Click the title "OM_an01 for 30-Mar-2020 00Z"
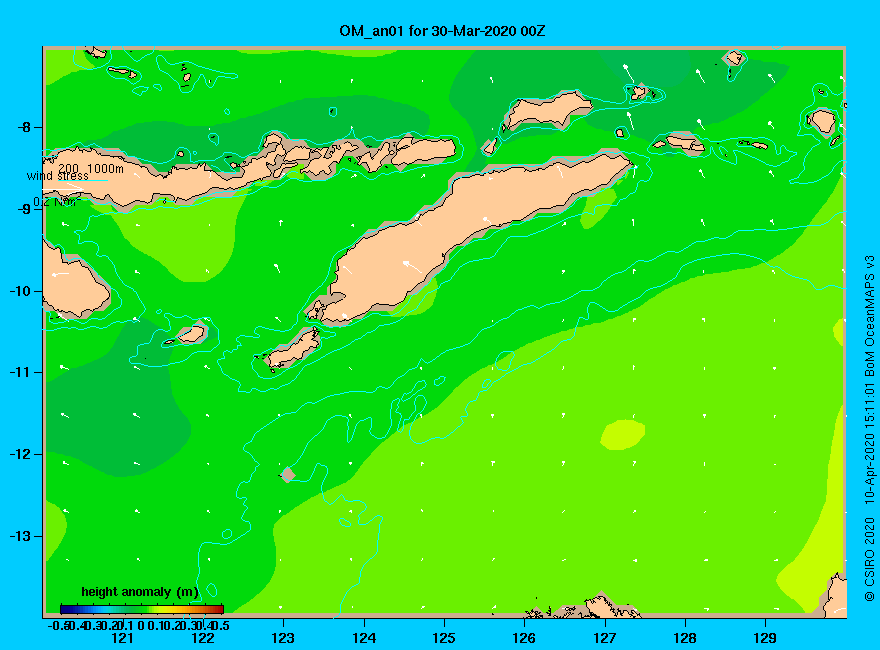 [442, 31]
